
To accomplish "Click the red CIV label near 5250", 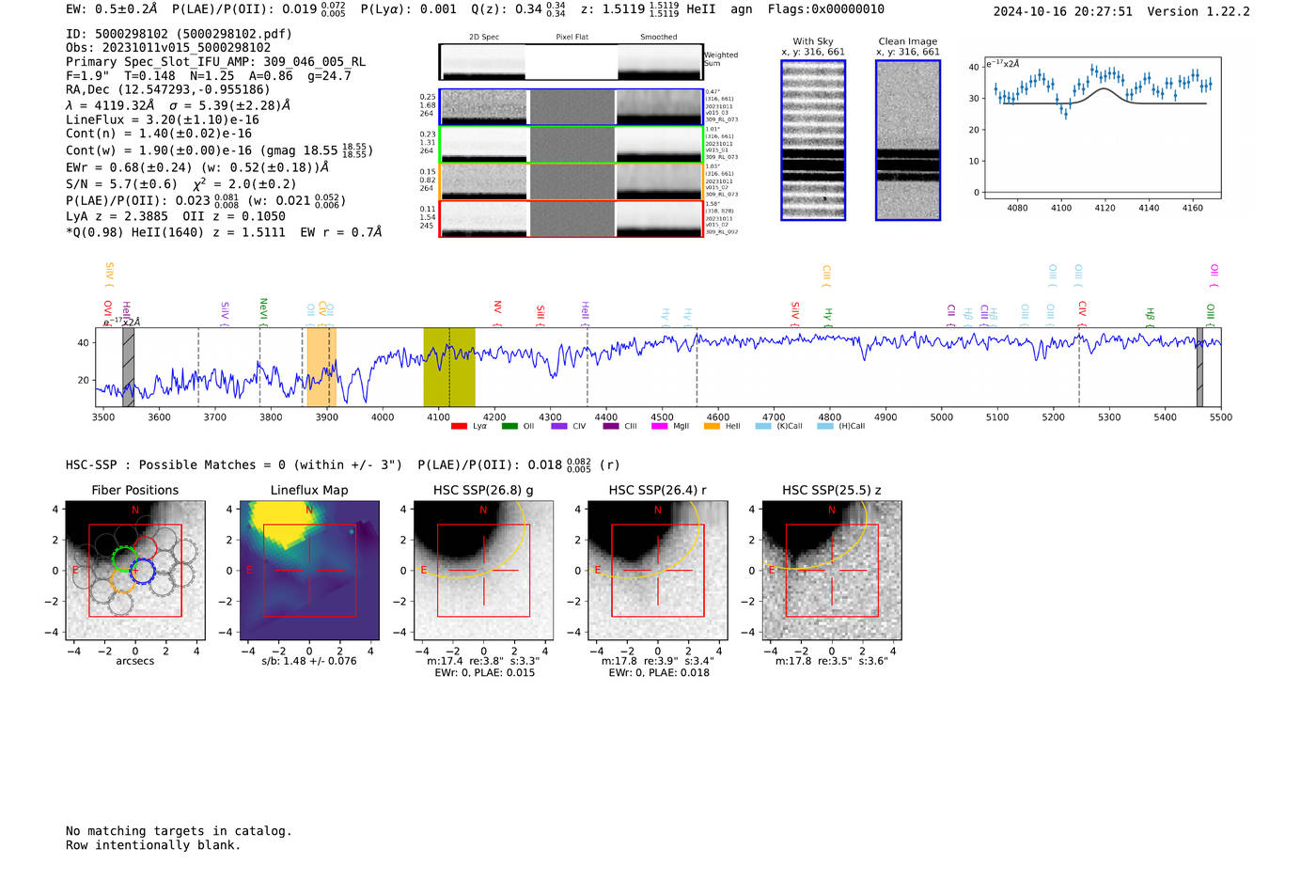I will pyautogui.click(x=1082, y=313).
